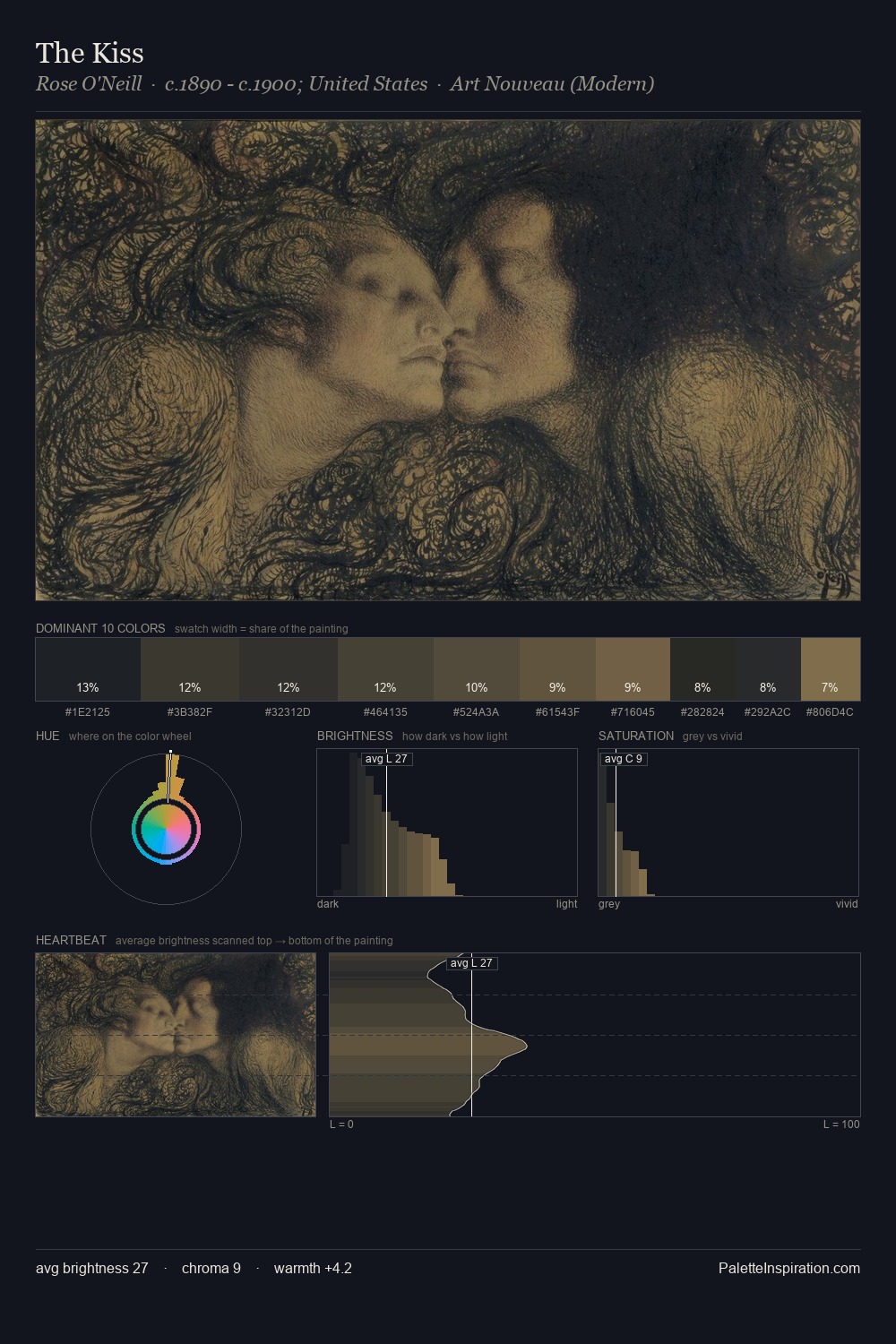Viewport: 896px width, 1344px height.
Task: Click the 'avg L 27' label in brightness chart
Action: pos(386,759)
